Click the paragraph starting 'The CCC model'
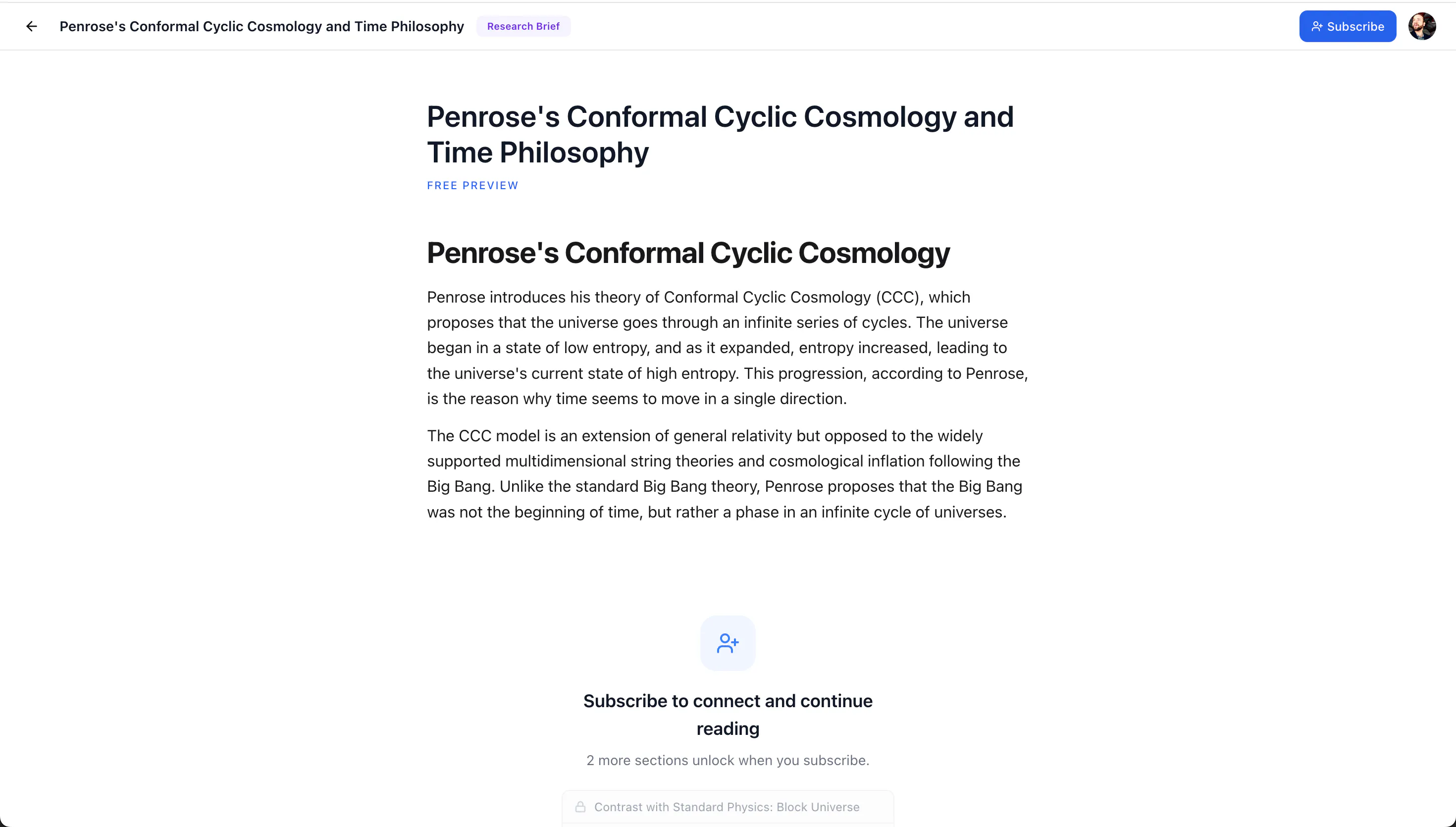 tap(725, 474)
